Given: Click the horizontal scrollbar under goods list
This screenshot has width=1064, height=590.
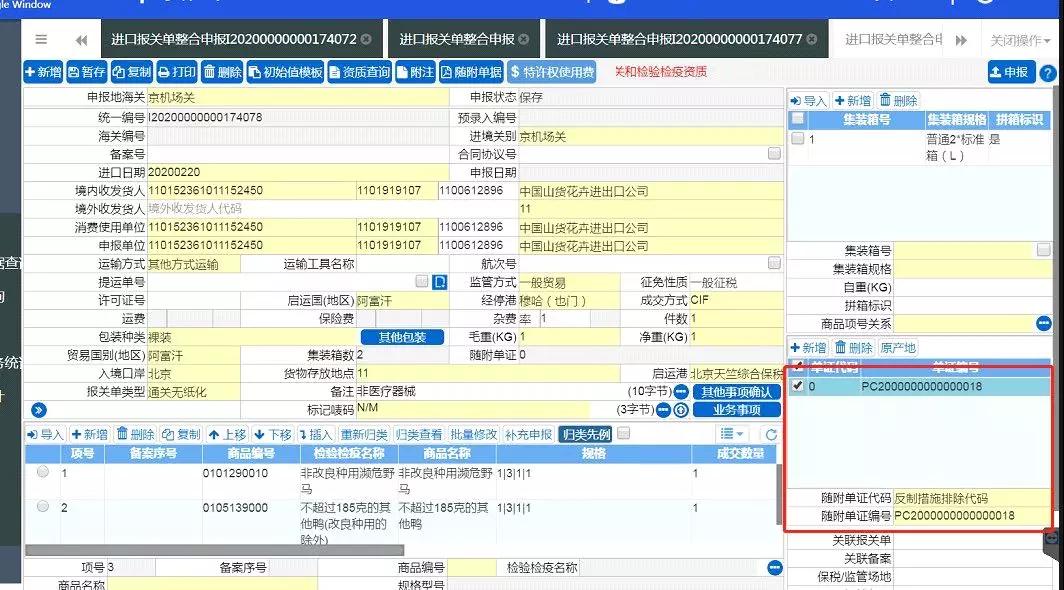Looking at the screenshot, I should (214, 550).
